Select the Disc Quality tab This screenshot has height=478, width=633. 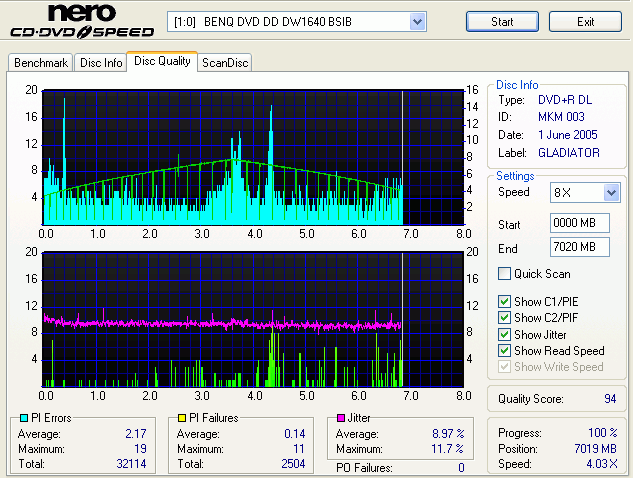[x=162, y=62]
